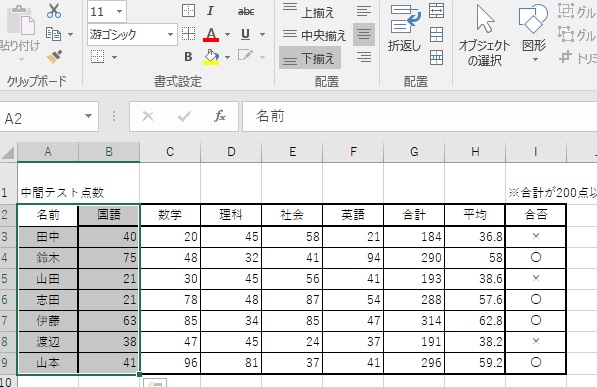Click the paste options icon below table
The height and width of the screenshot is (387, 597).
click(155, 383)
